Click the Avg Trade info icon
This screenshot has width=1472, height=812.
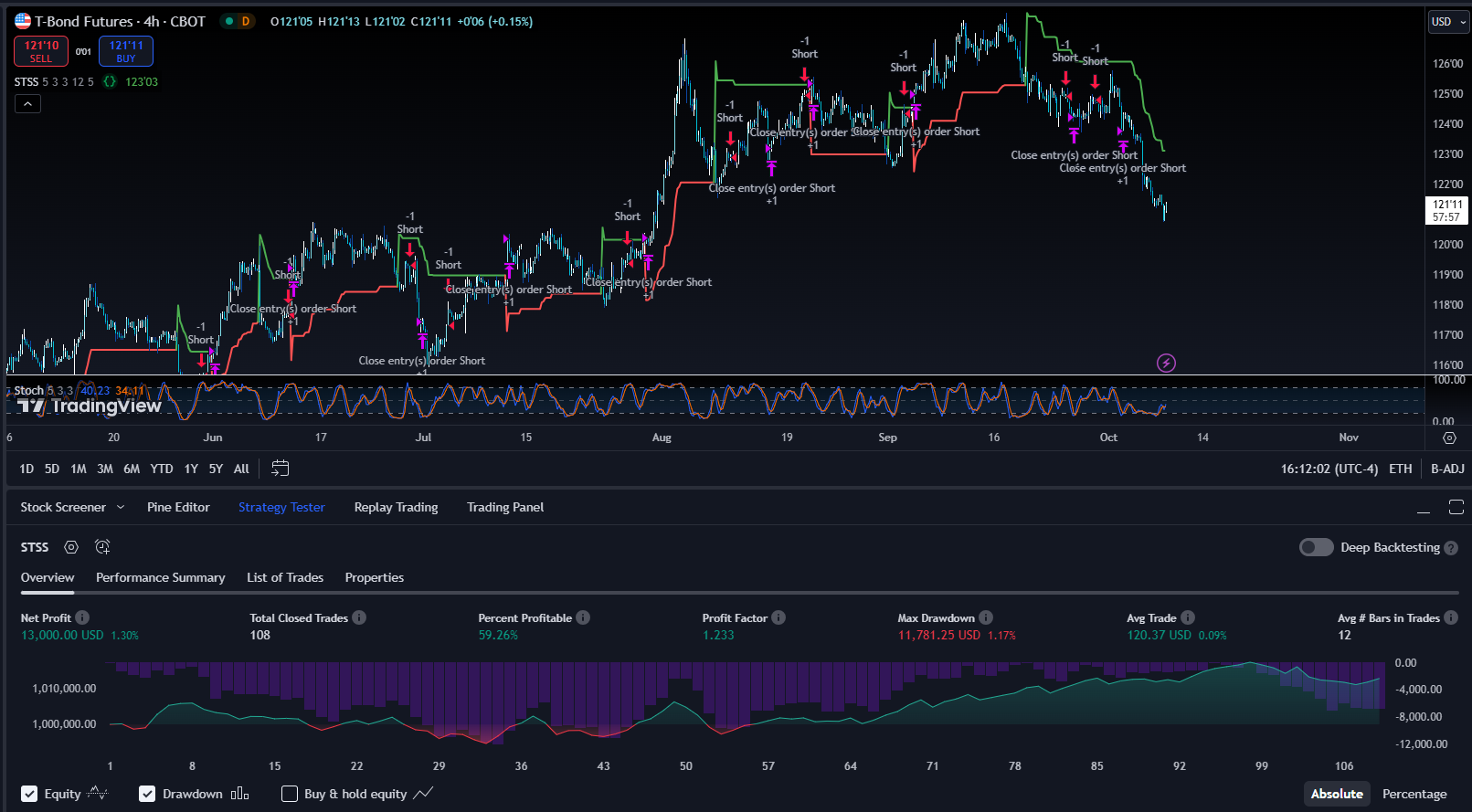pyautogui.click(x=1188, y=617)
